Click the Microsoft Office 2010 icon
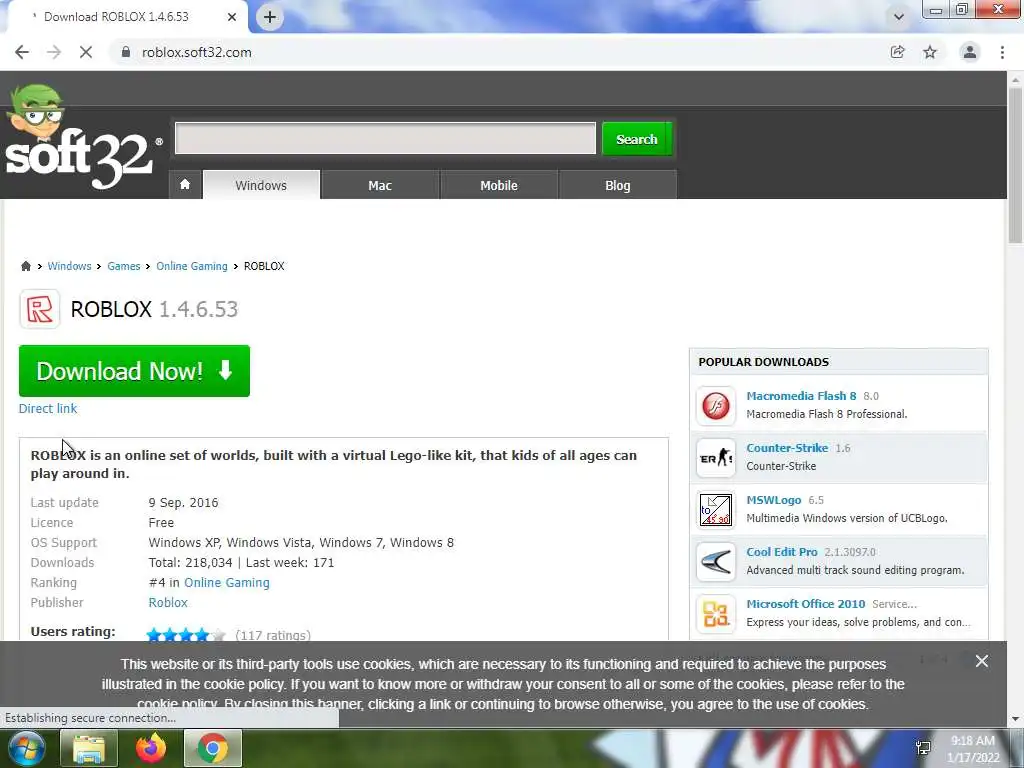This screenshot has height=768, width=1024. [x=716, y=614]
